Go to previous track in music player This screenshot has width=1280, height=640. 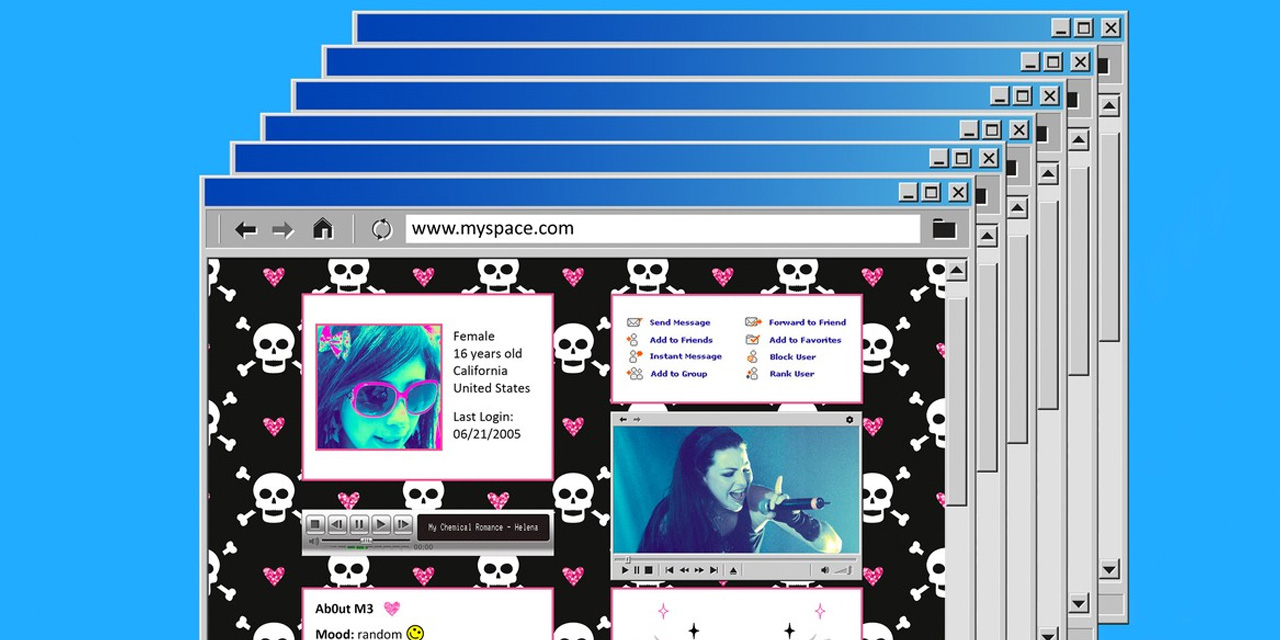338,524
